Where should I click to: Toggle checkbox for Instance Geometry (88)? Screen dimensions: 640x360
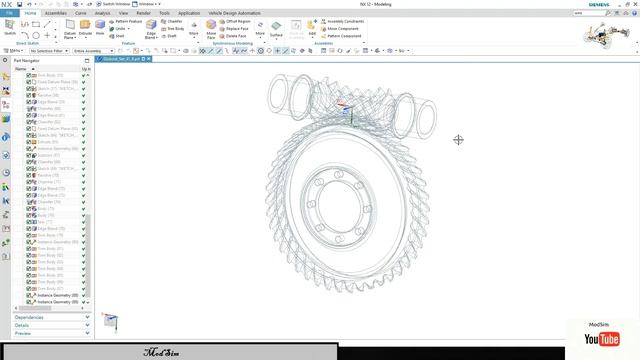(29, 295)
